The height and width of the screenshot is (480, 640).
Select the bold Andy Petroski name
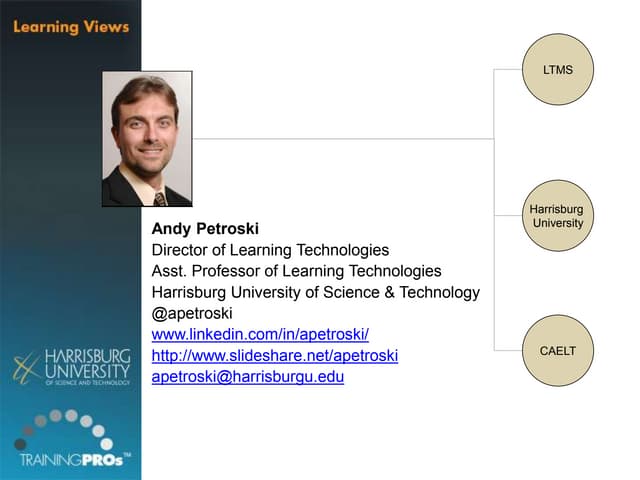coord(205,229)
